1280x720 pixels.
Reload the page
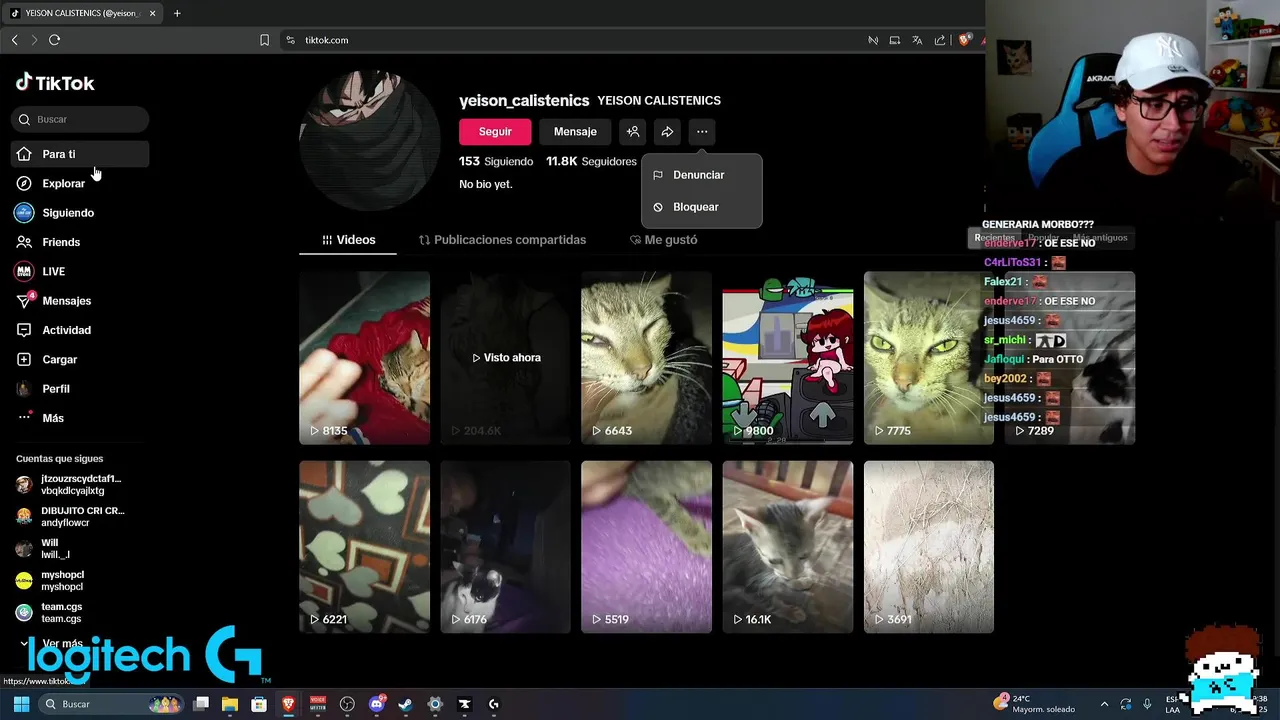click(x=55, y=40)
